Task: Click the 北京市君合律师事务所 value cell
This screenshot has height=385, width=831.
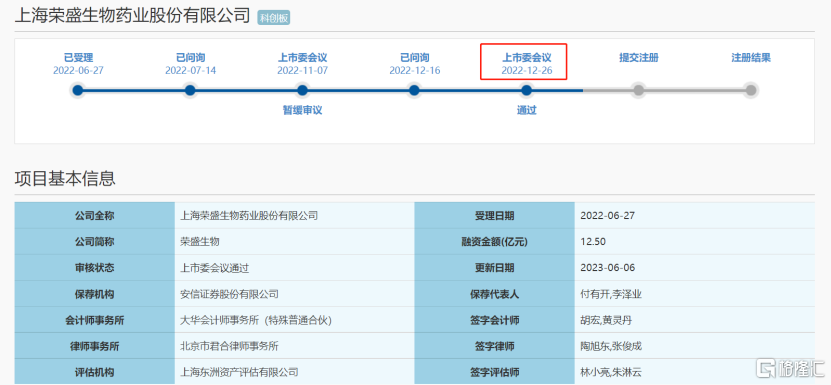Action: coord(294,346)
